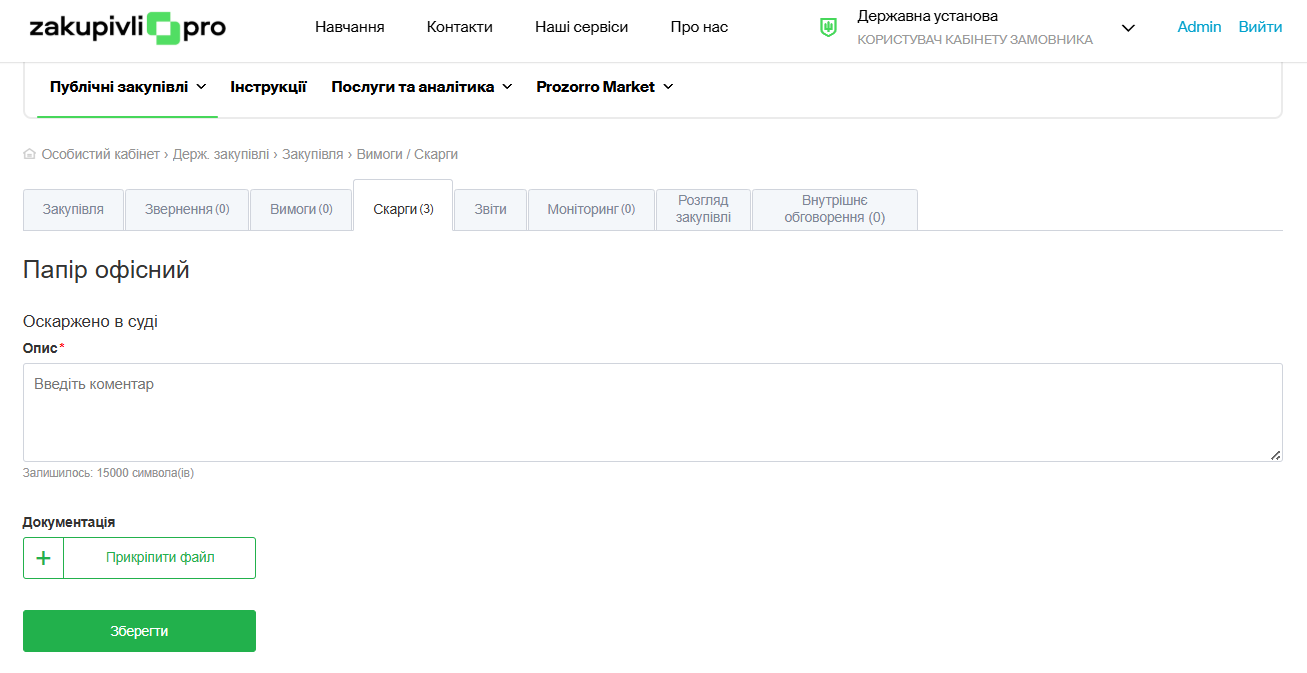Click the zakupivli.pro logo

127,27
